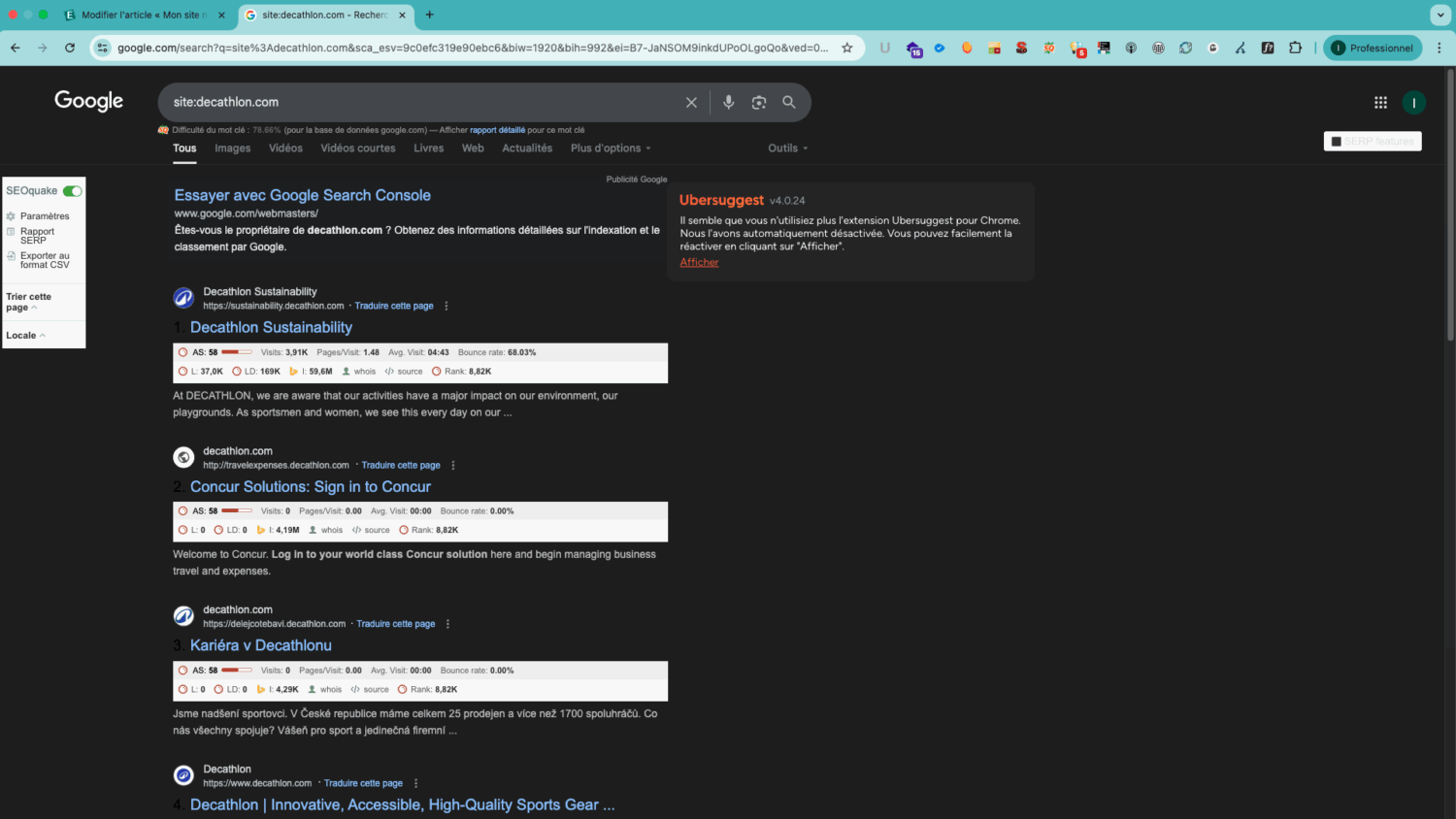Open Concur Solutions: Sign in to Concur

(311, 487)
